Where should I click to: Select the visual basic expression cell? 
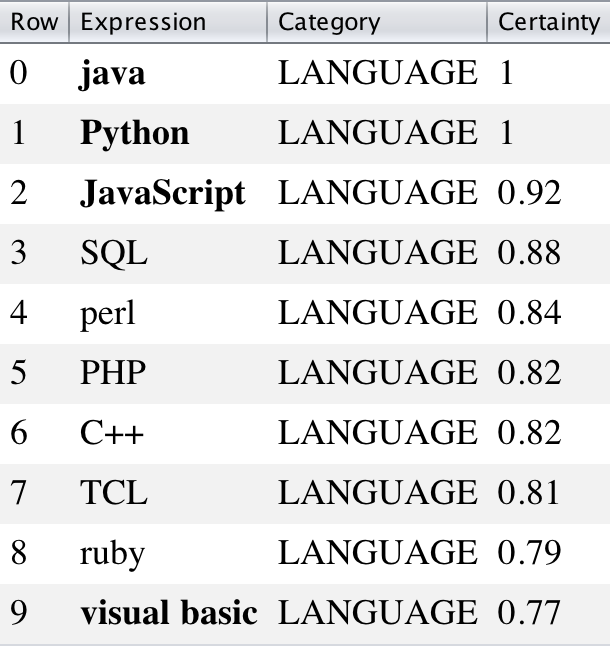coord(168,612)
